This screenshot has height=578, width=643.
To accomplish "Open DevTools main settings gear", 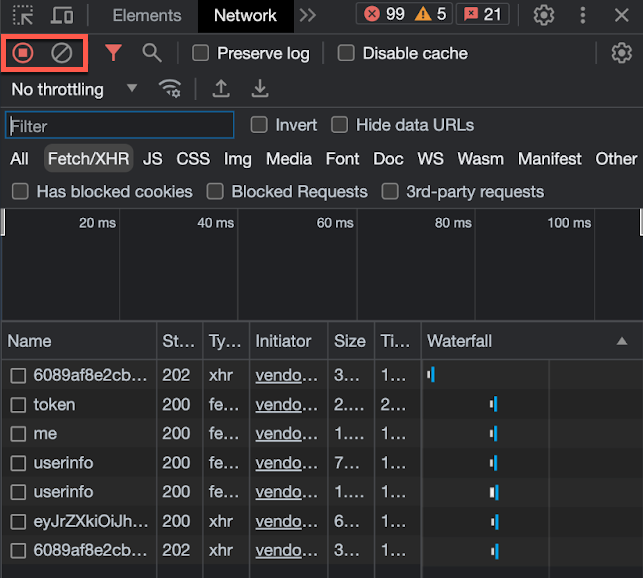I will pyautogui.click(x=544, y=15).
